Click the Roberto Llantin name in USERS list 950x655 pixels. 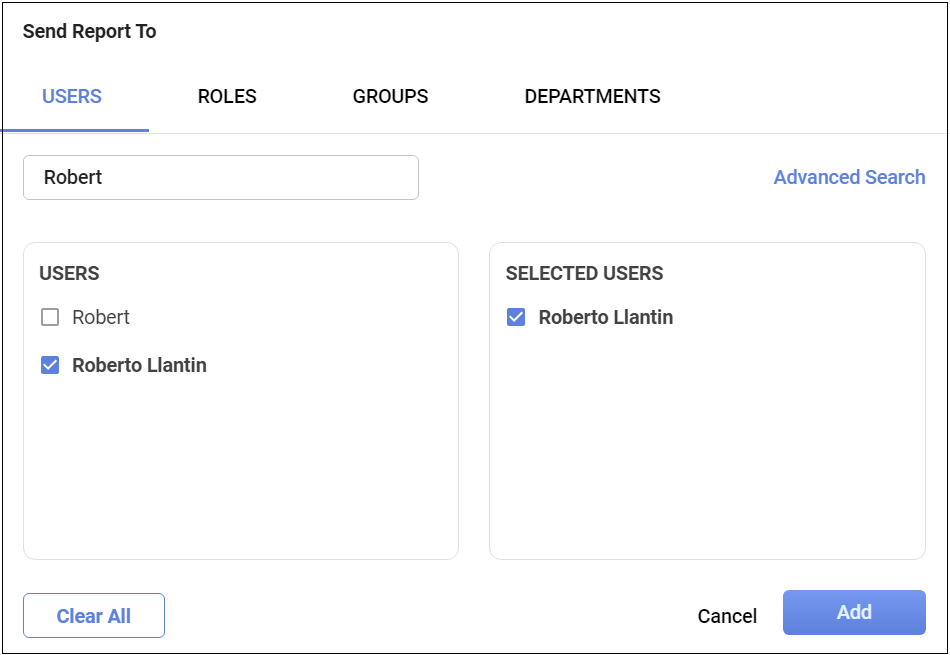click(x=139, y=366)
